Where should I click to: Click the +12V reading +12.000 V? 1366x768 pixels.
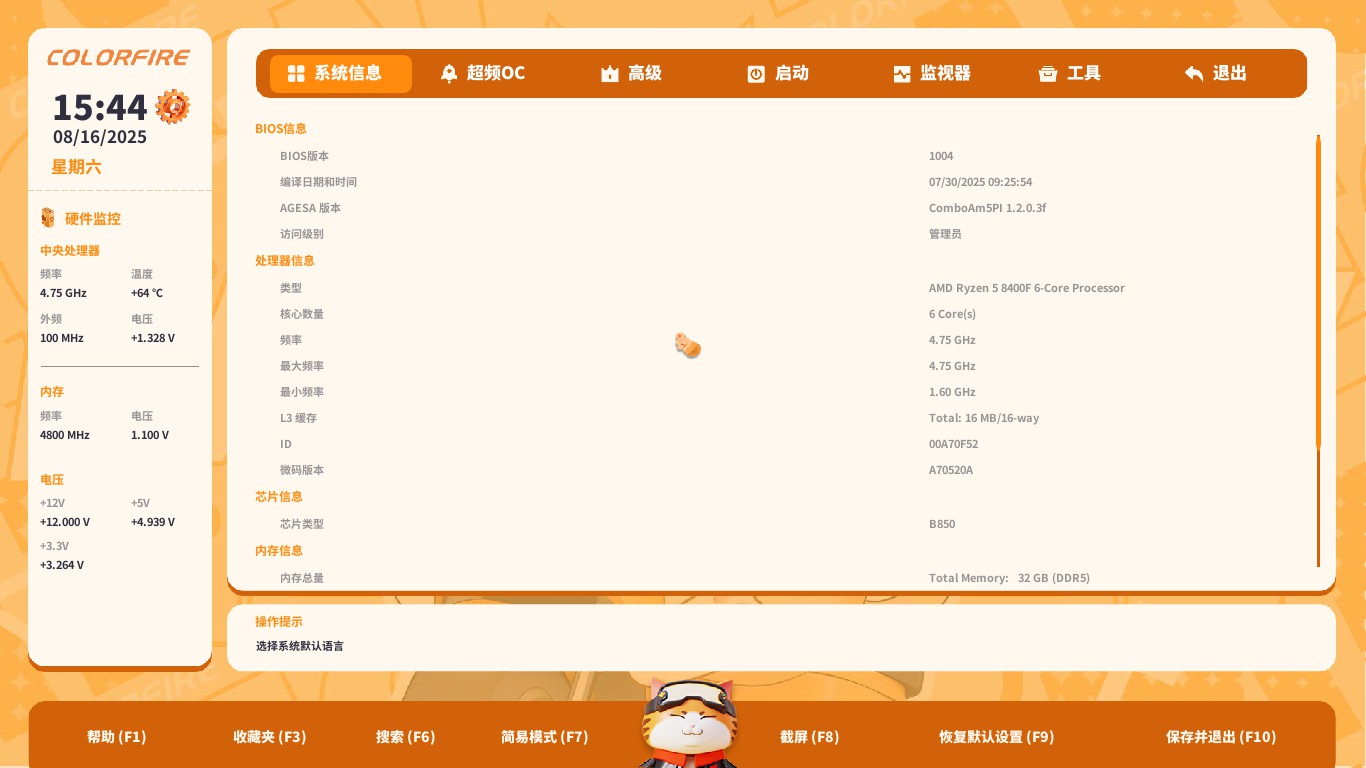(x=65, y=522)
